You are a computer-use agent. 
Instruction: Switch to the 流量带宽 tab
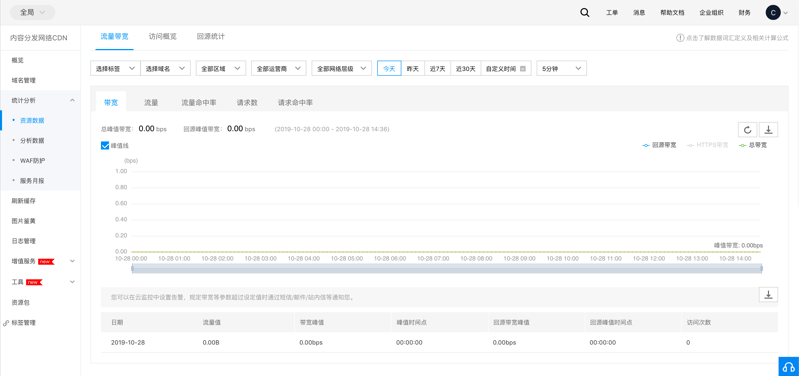tap(114, 37)
